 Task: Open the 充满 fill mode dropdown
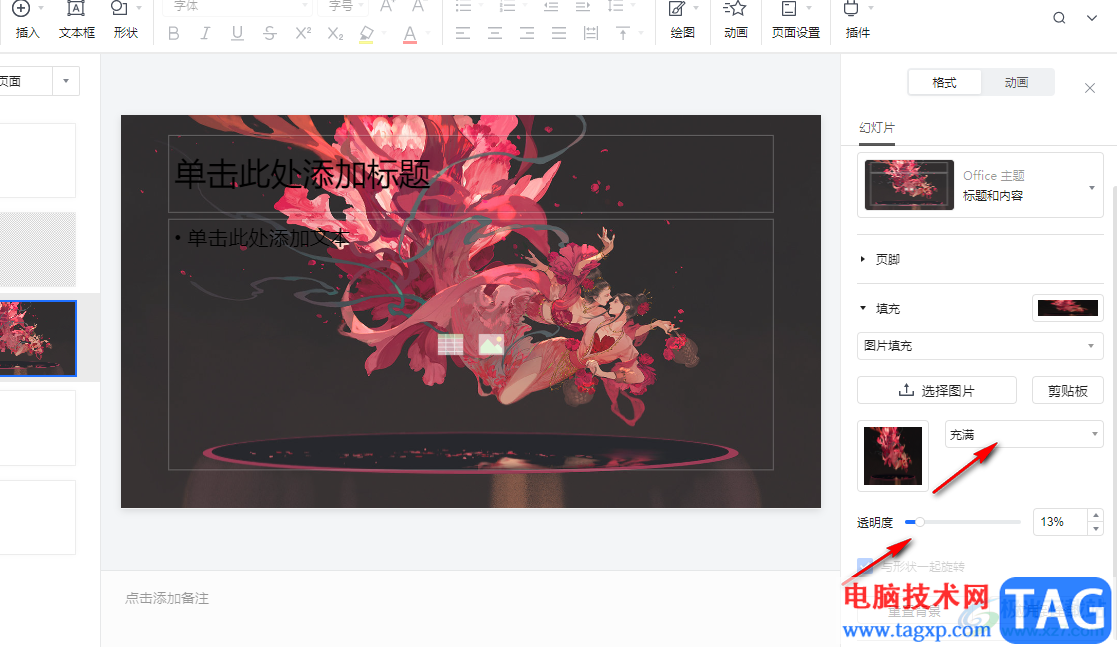[x=1023, y=434]
